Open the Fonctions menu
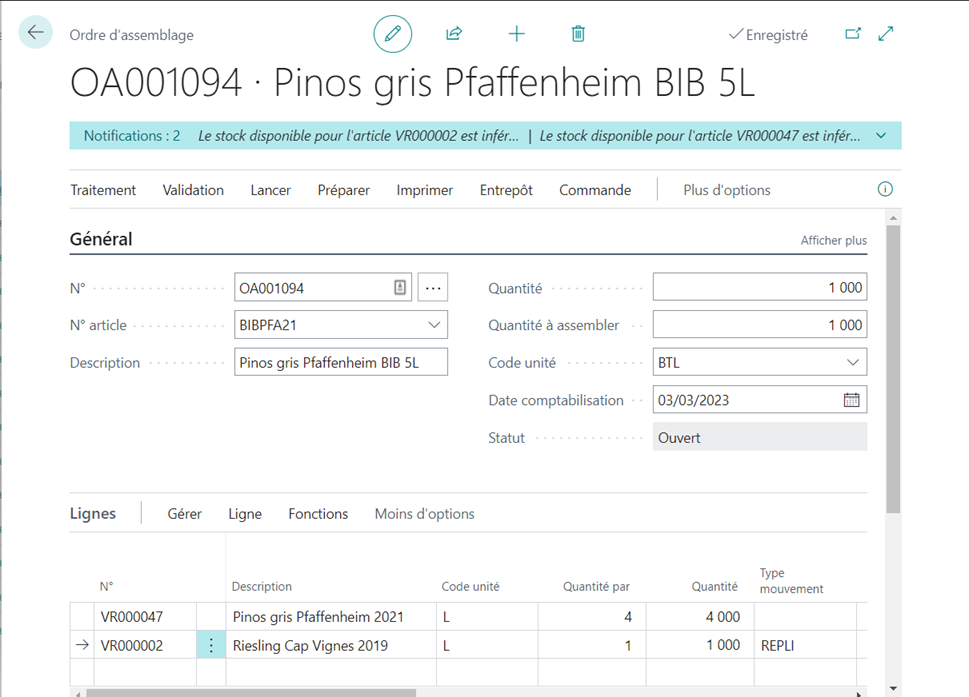 pos(318,514)
